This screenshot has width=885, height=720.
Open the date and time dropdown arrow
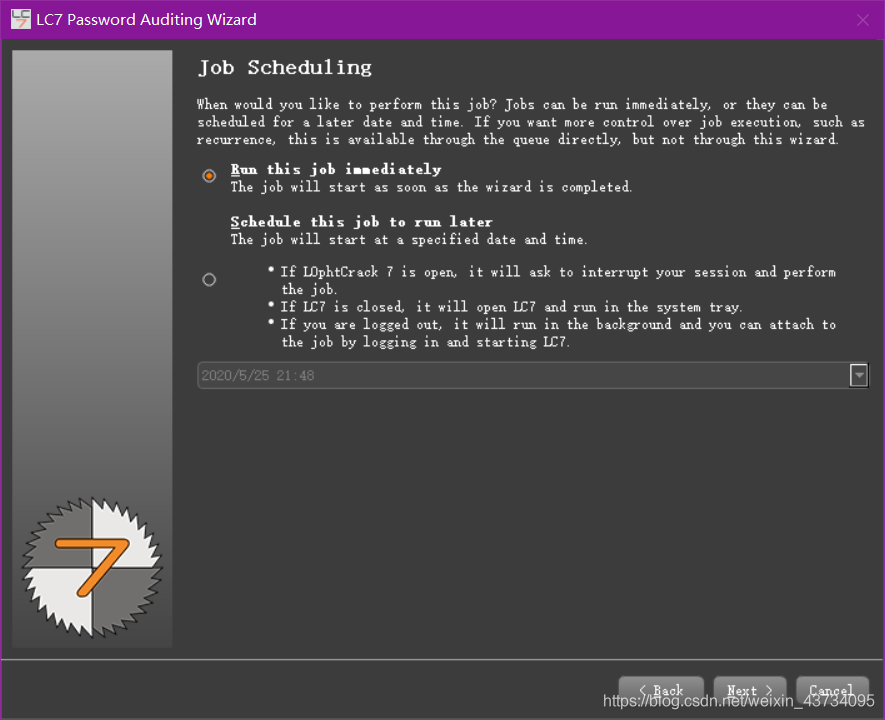(x=858, y=375)
